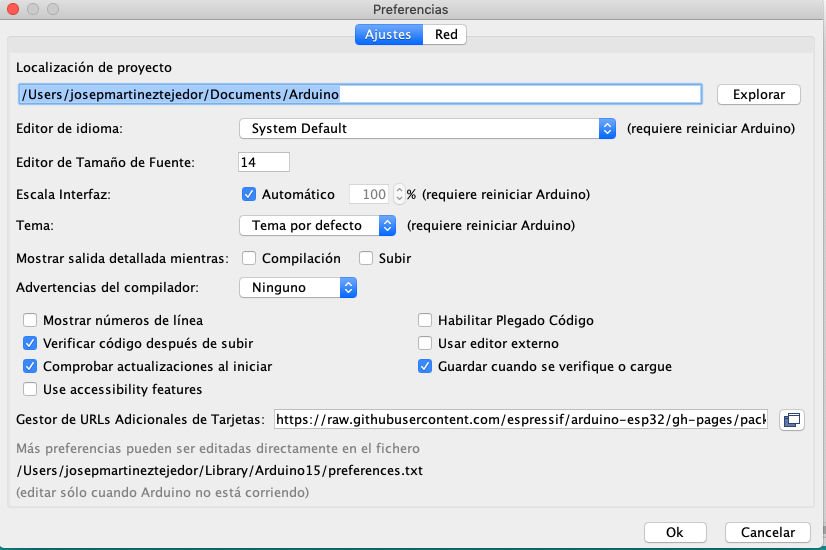826x550 pixels.
Task: Click the Explorar button
Action: [x=759, y=95]
